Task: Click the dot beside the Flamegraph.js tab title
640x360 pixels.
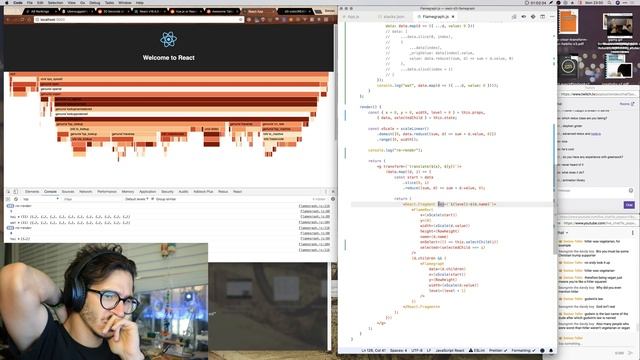Action: [x=453, y=17]
